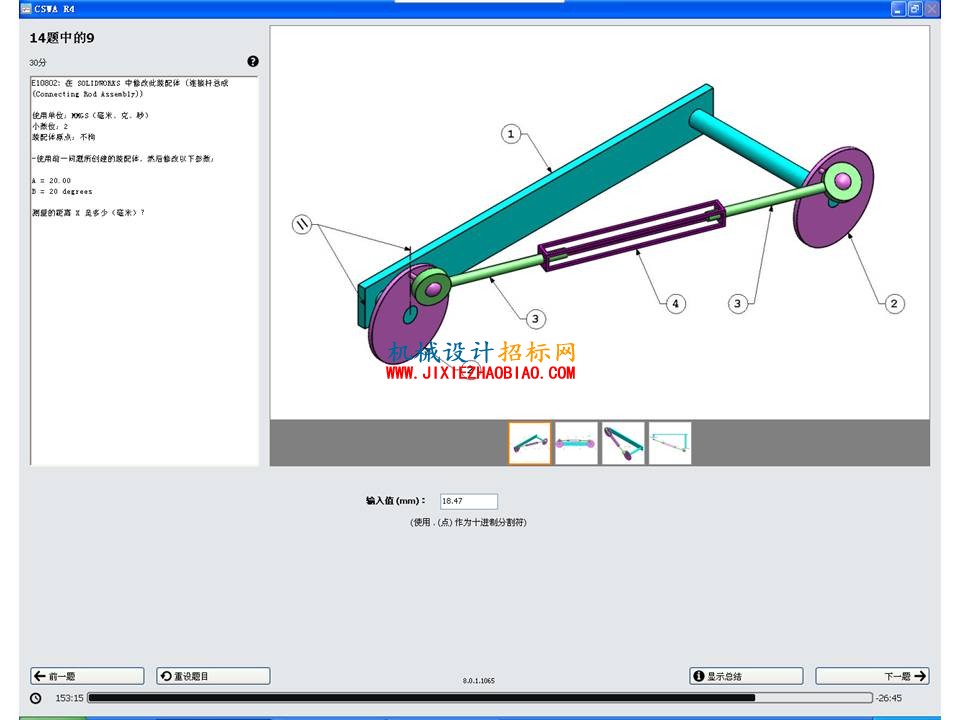Click the B = 20 degrees line
The height and width of the screenshot is (720, 960).
[62, 192]
